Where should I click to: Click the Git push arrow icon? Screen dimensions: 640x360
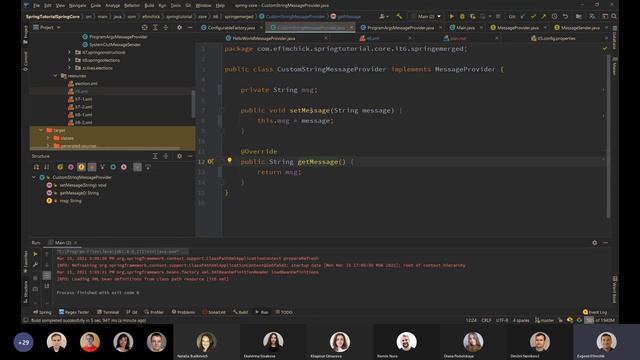click(544, 16)
